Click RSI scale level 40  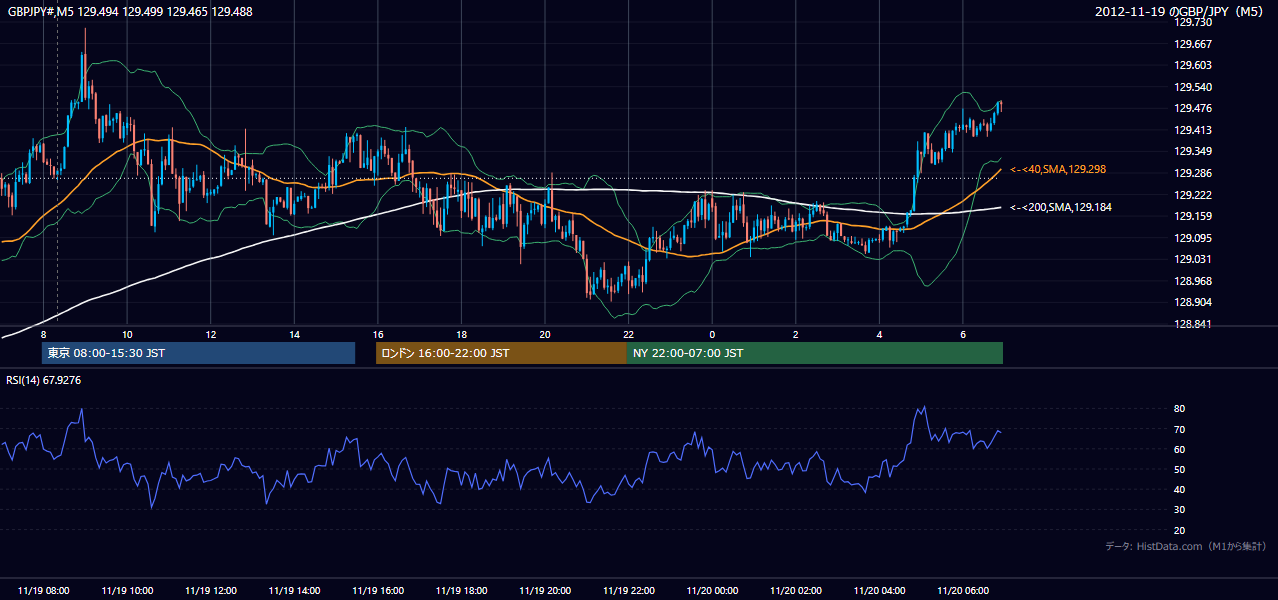click(1180, 490)
